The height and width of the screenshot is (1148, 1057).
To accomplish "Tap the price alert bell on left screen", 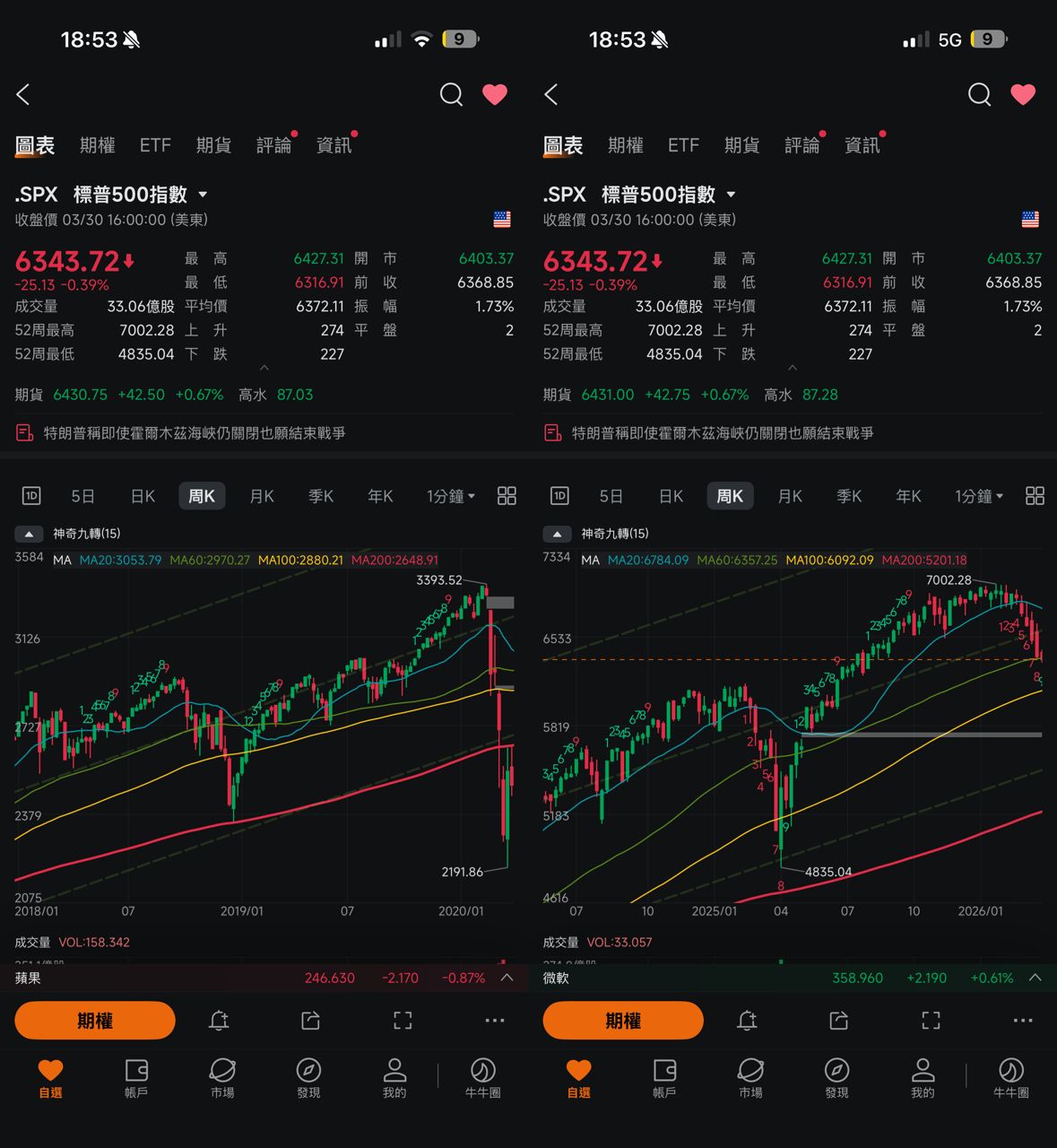I will coord(219,1021).
